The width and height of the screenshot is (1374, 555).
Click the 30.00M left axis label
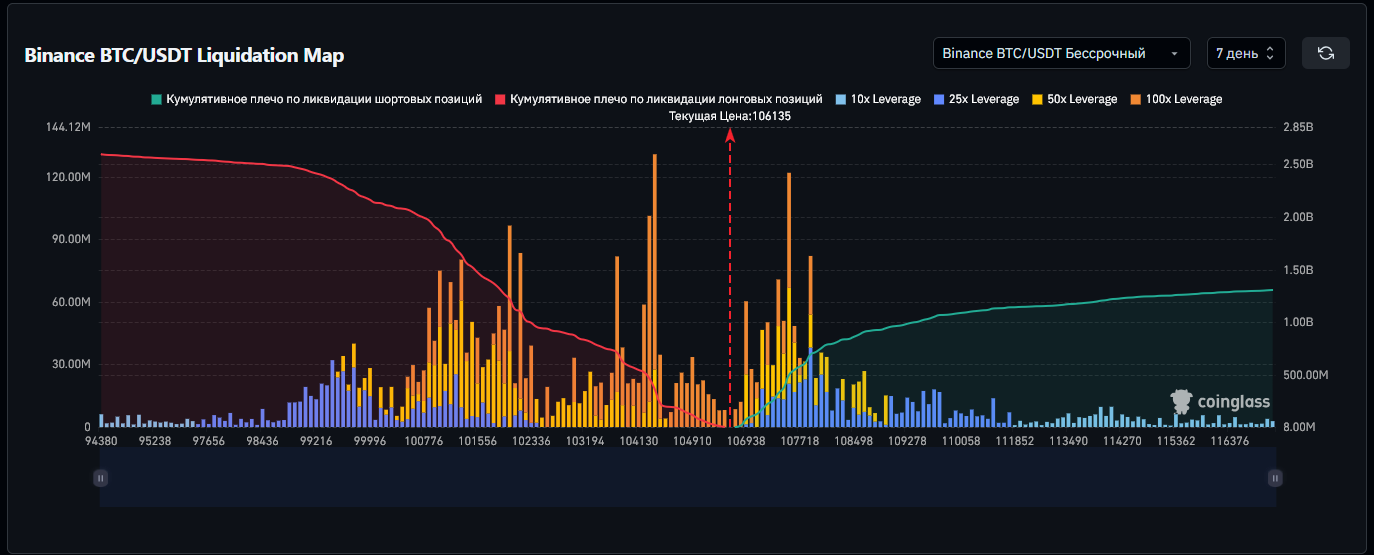click(72, 364)
